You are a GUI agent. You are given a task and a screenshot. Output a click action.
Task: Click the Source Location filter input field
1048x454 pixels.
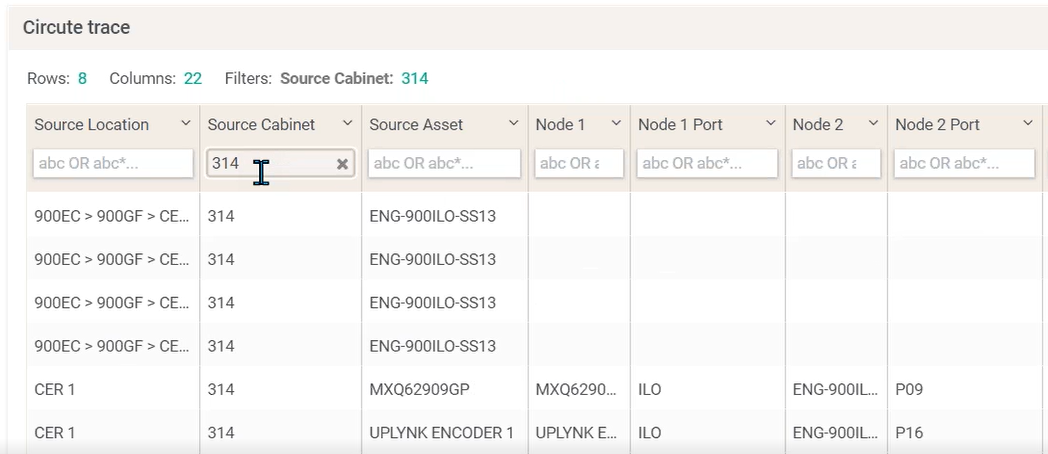pos(113,163)
